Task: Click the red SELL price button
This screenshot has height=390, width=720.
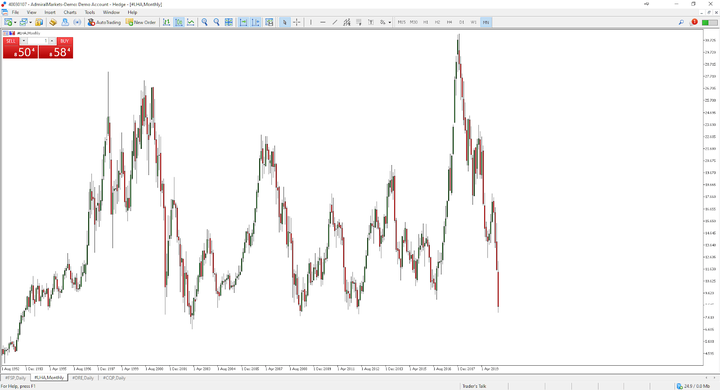Action: point(20,52)
